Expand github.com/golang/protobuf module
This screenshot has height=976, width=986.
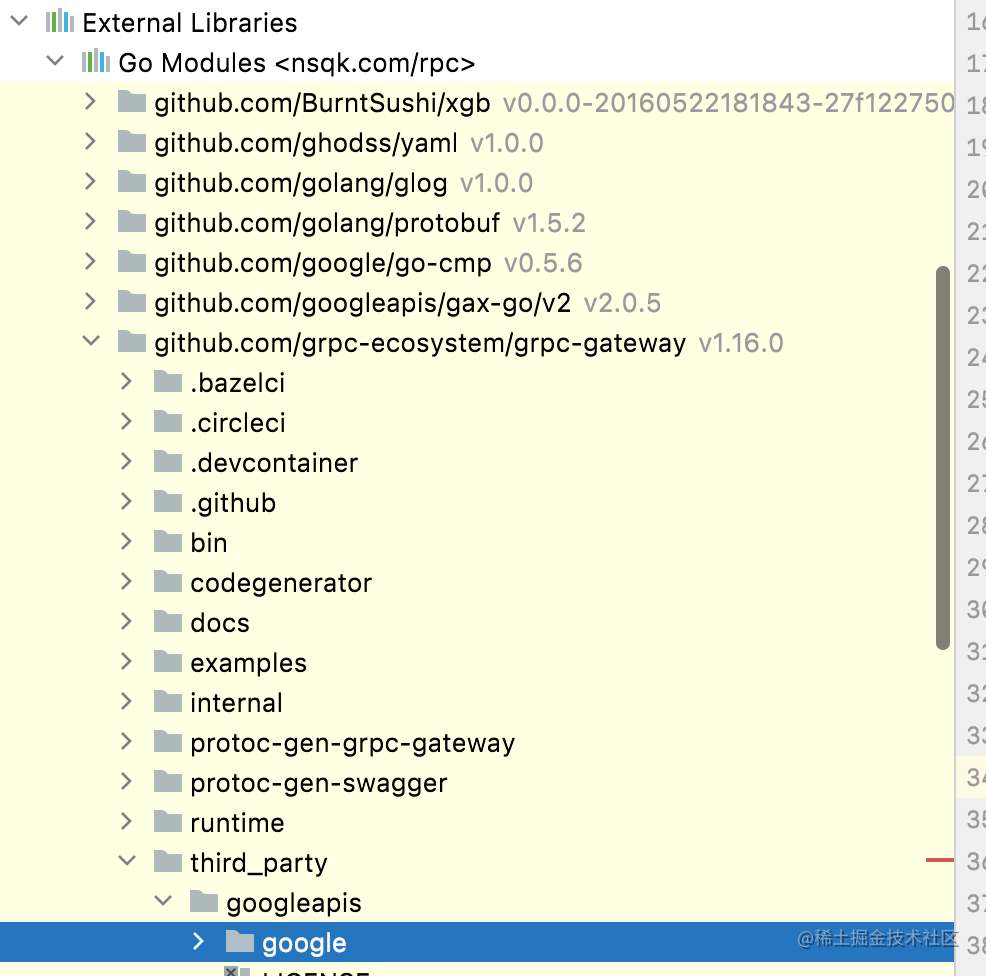coord(91,221)
